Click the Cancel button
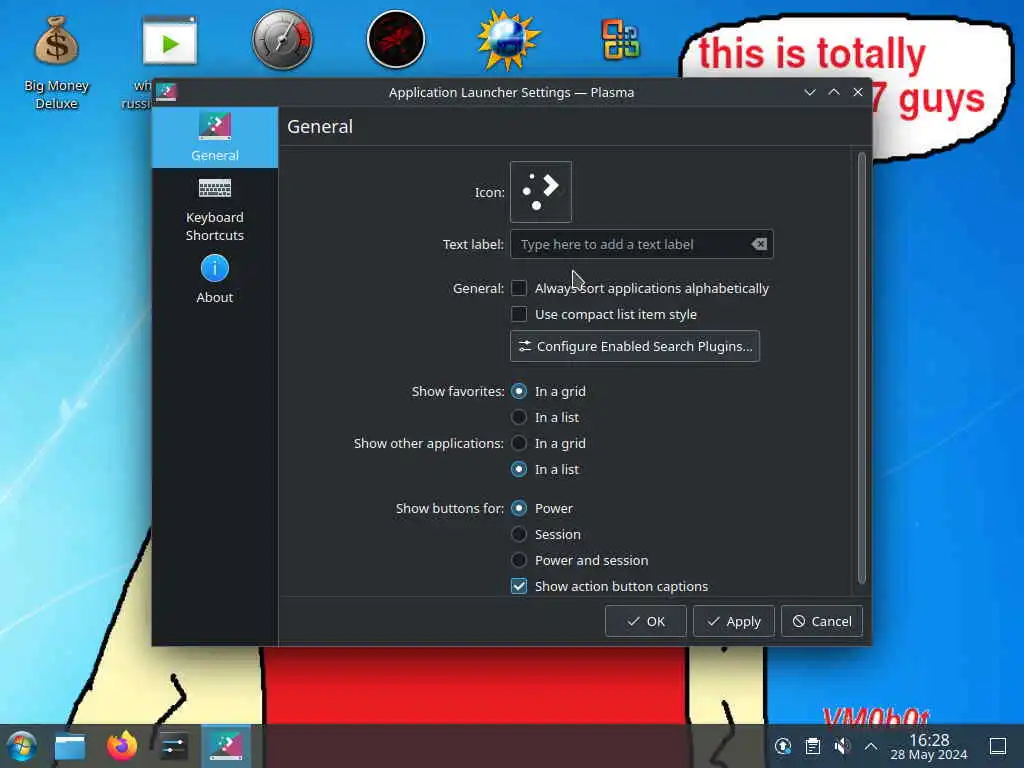The image size is (1024, 768). [822, 621]
